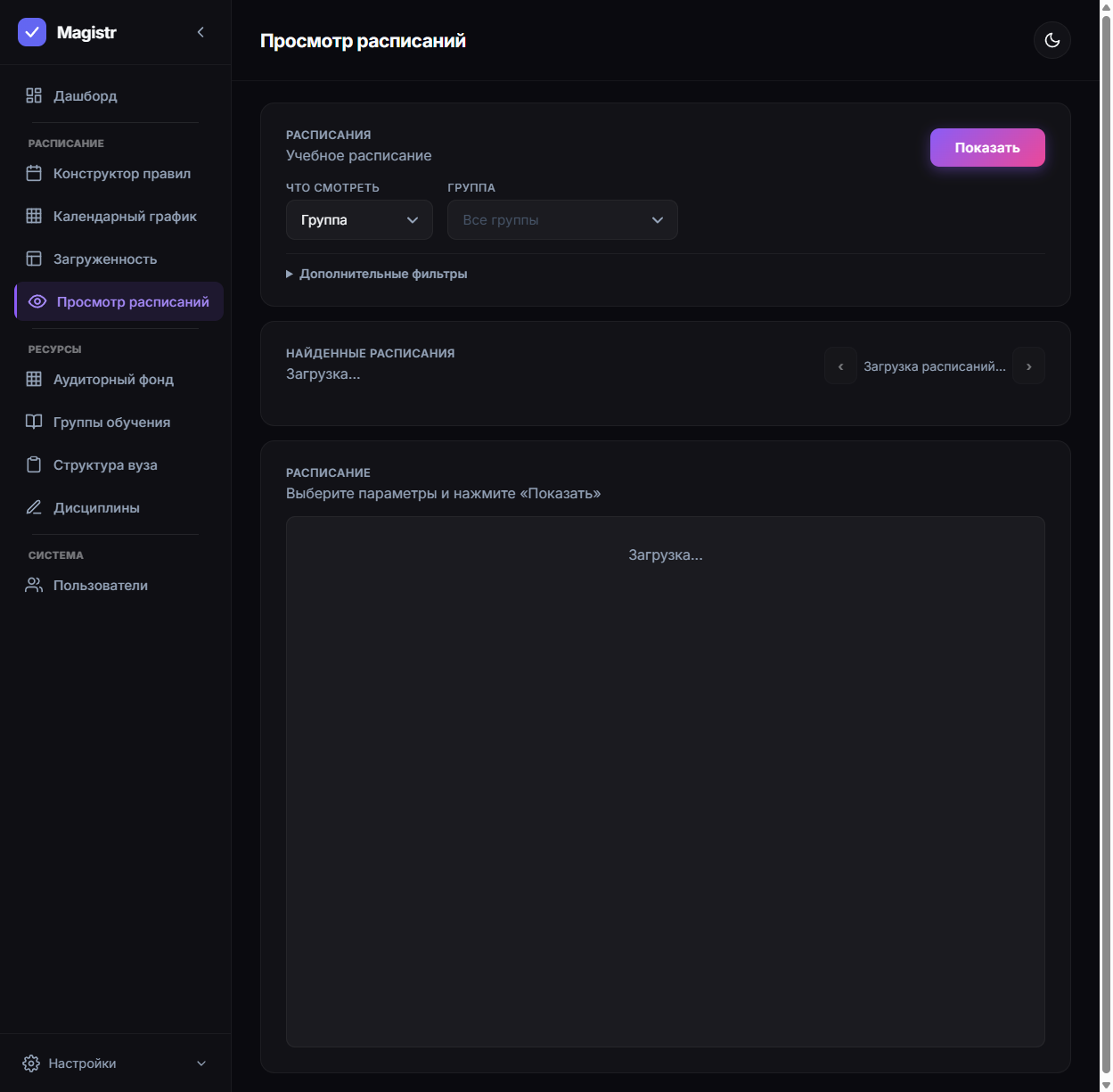Click the Конструктор правил calendar icon
Viewport: 1113px width, 1092px height.
pos(34,173)
